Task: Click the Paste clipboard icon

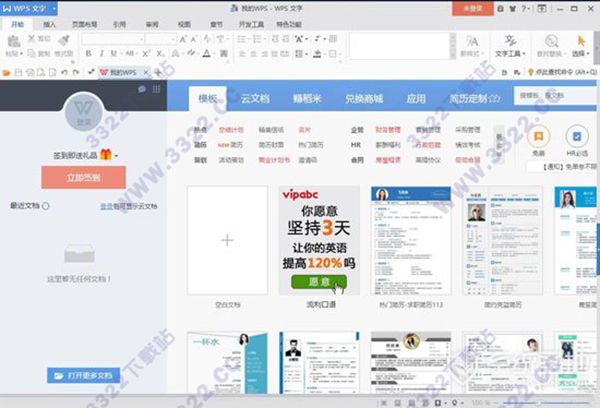Action: pyautogui.click(x=14, y=41)
